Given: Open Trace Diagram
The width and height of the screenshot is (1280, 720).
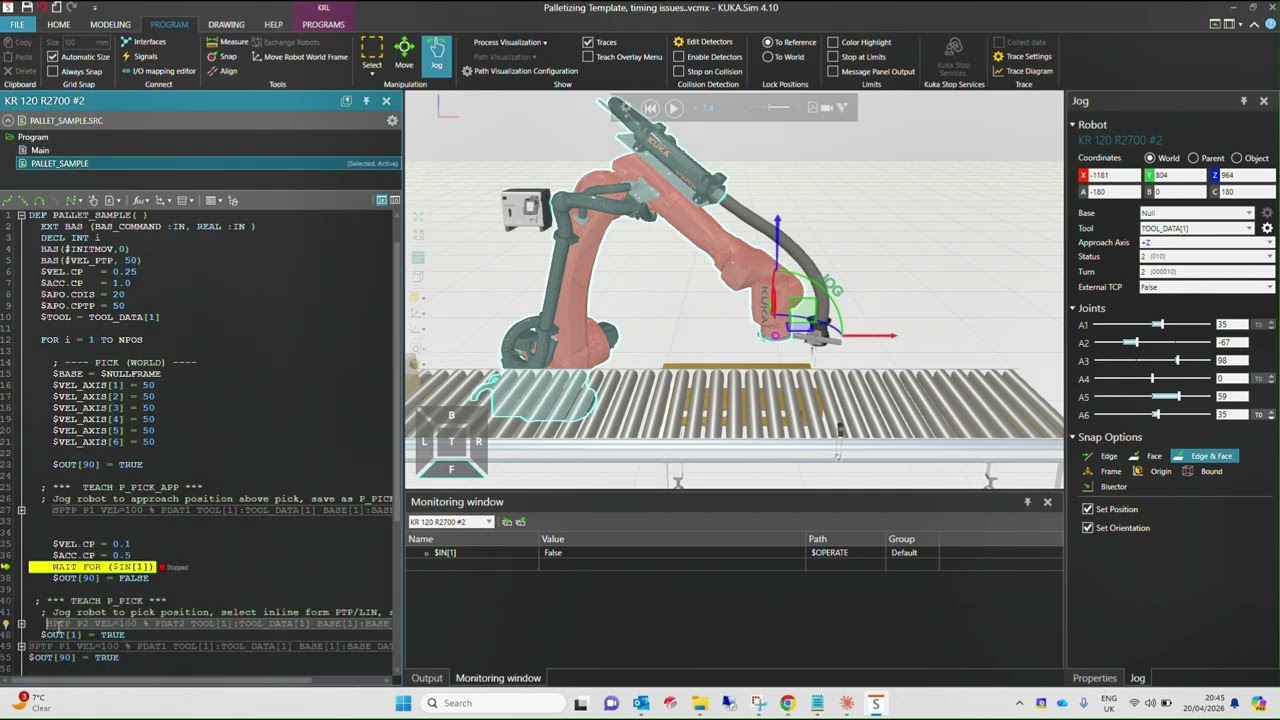Looking at the screenshot, I should 1023,71.
